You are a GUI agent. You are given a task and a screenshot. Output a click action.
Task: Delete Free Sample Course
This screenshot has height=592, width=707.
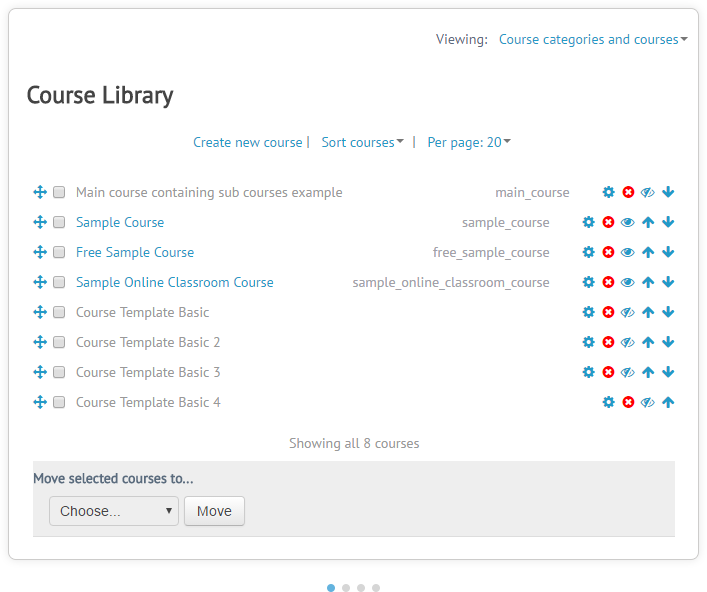pos(608,252)
